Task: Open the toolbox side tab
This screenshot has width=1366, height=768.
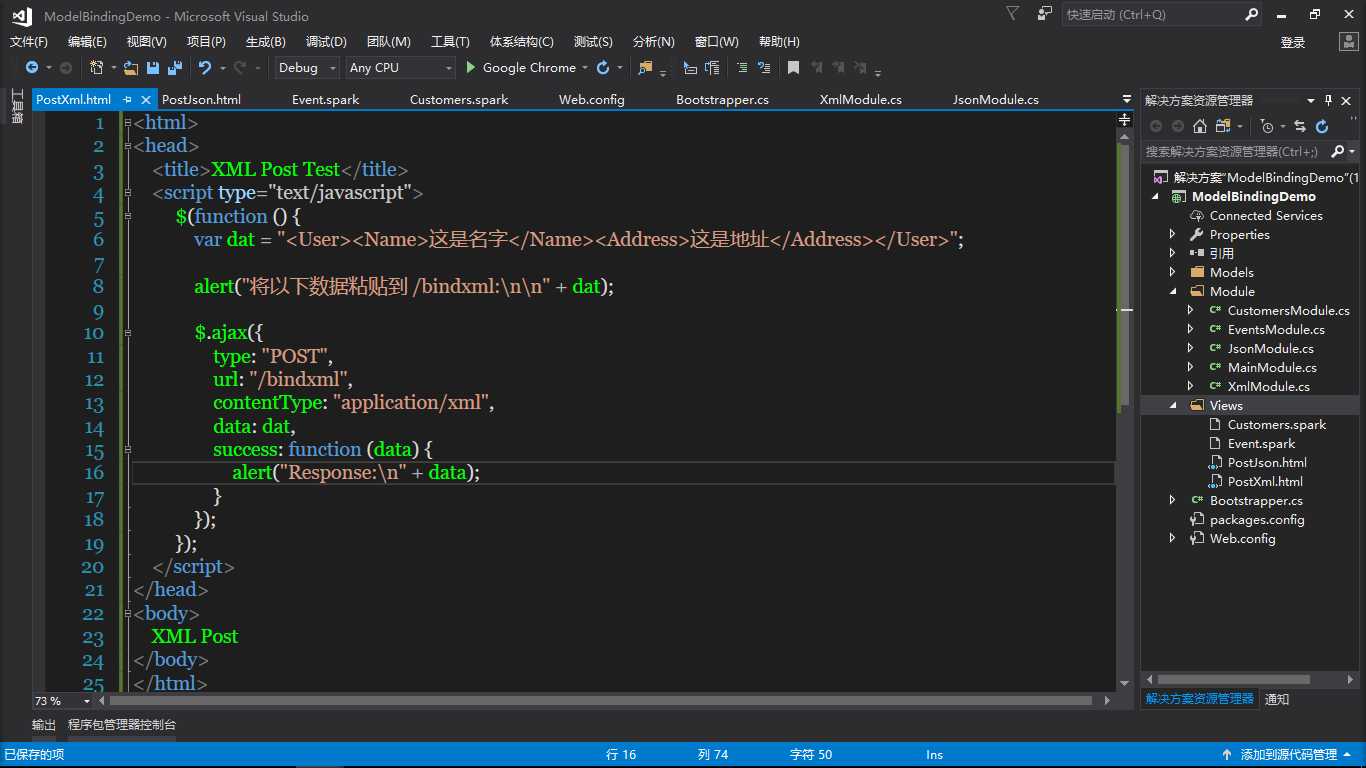Action: click(x=17, y=107)
